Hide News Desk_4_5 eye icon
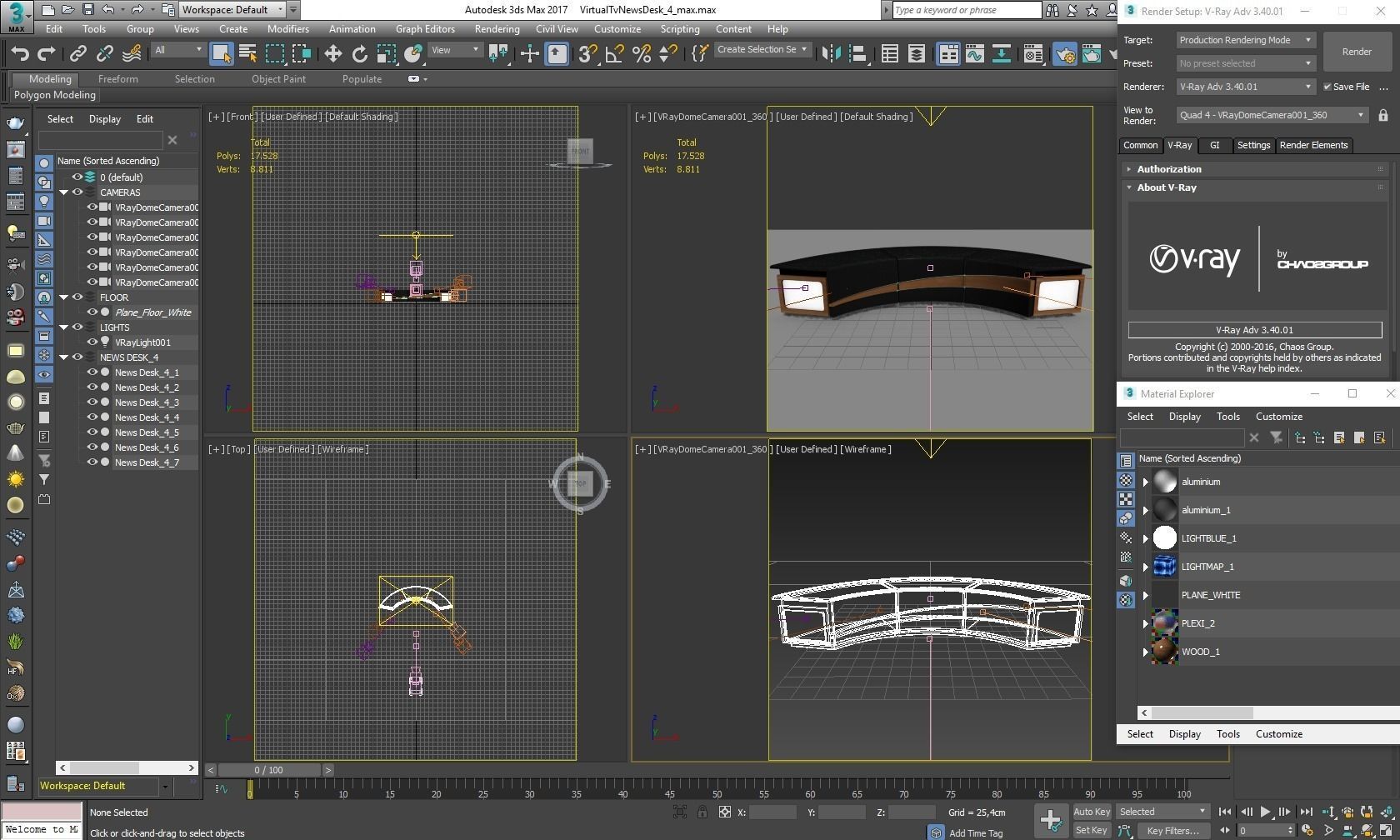The height and width of the screenshot is (840, 1400). coord(92,432)
